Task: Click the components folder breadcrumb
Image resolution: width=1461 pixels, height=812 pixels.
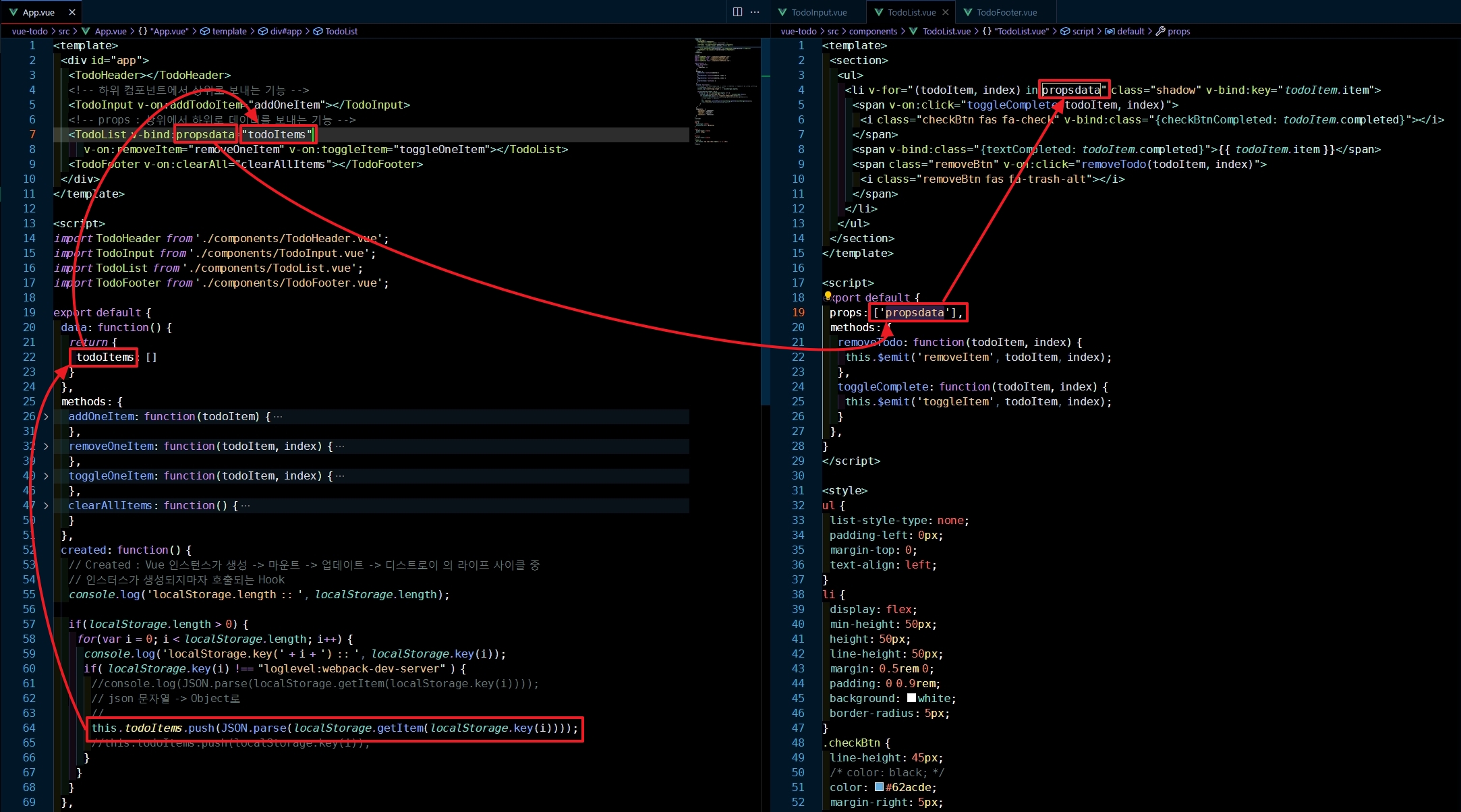Action: (x=873, y=31)
